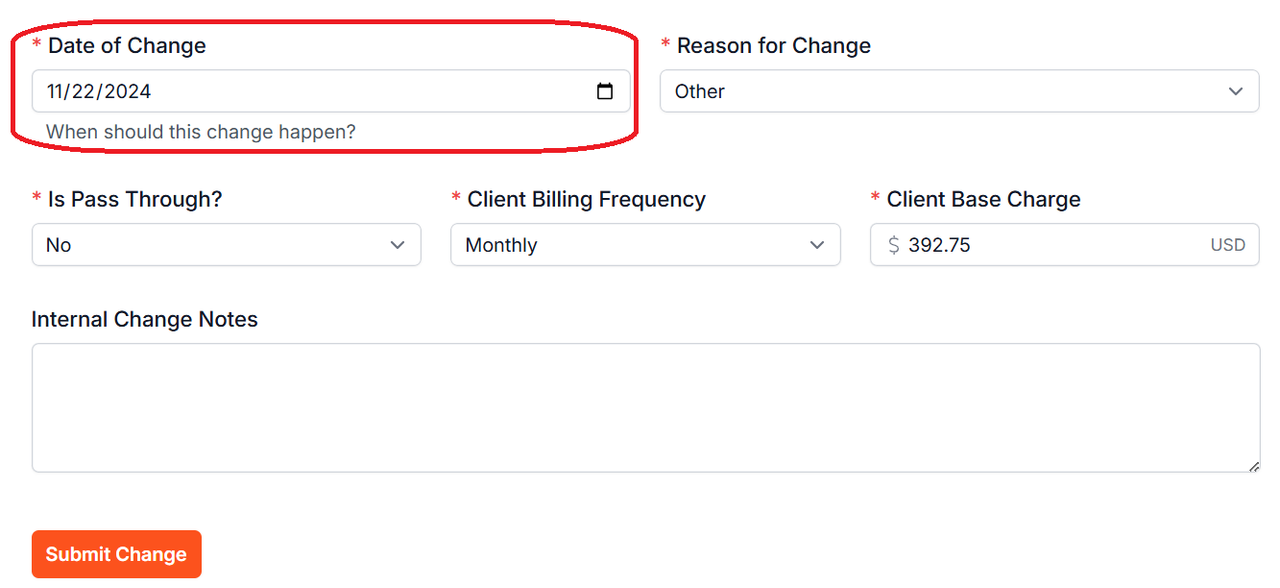Select the month segment 11 in the date
This screenshot has height=588, width=1280.
point(56,91)
